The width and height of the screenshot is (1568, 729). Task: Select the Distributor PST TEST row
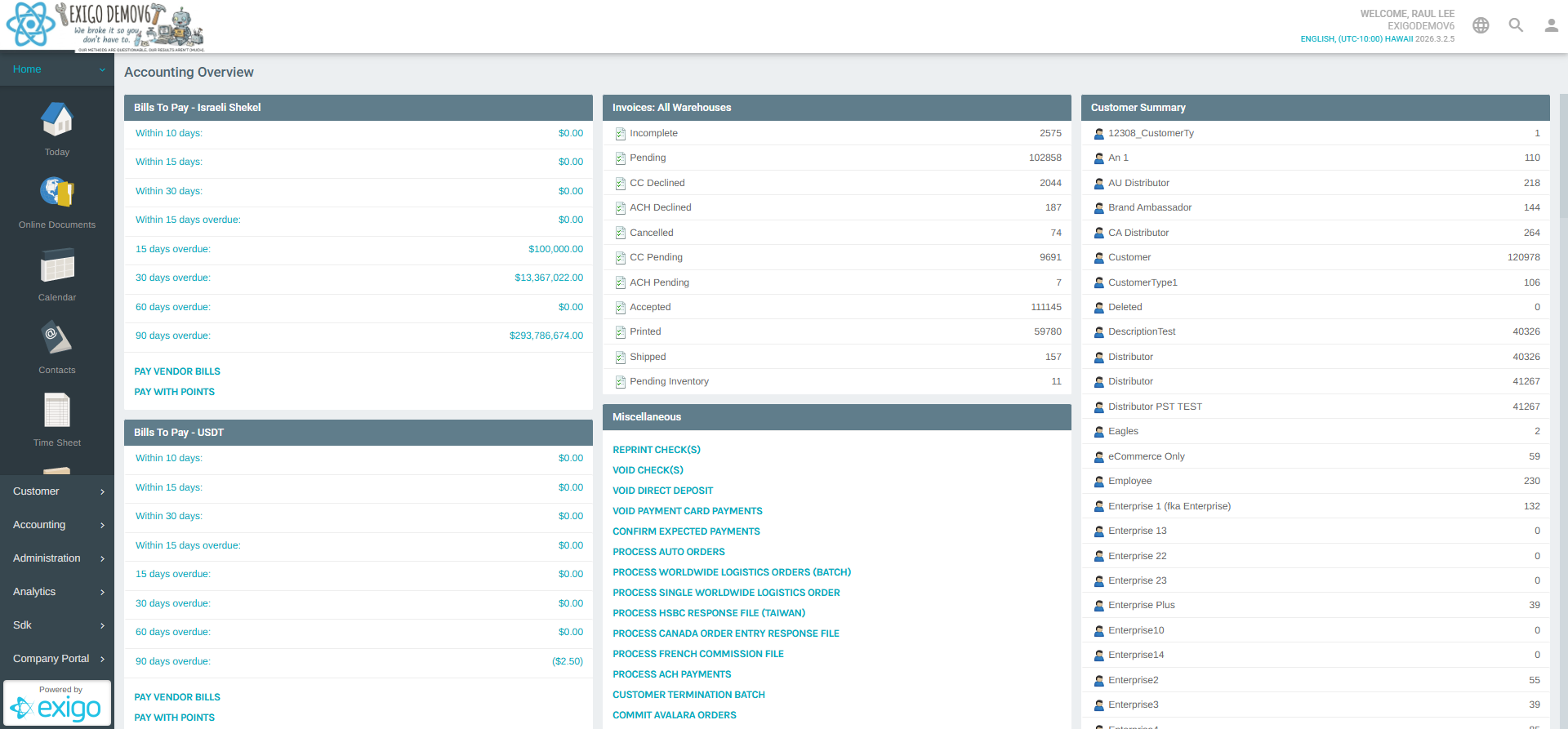coord(1316,407)
